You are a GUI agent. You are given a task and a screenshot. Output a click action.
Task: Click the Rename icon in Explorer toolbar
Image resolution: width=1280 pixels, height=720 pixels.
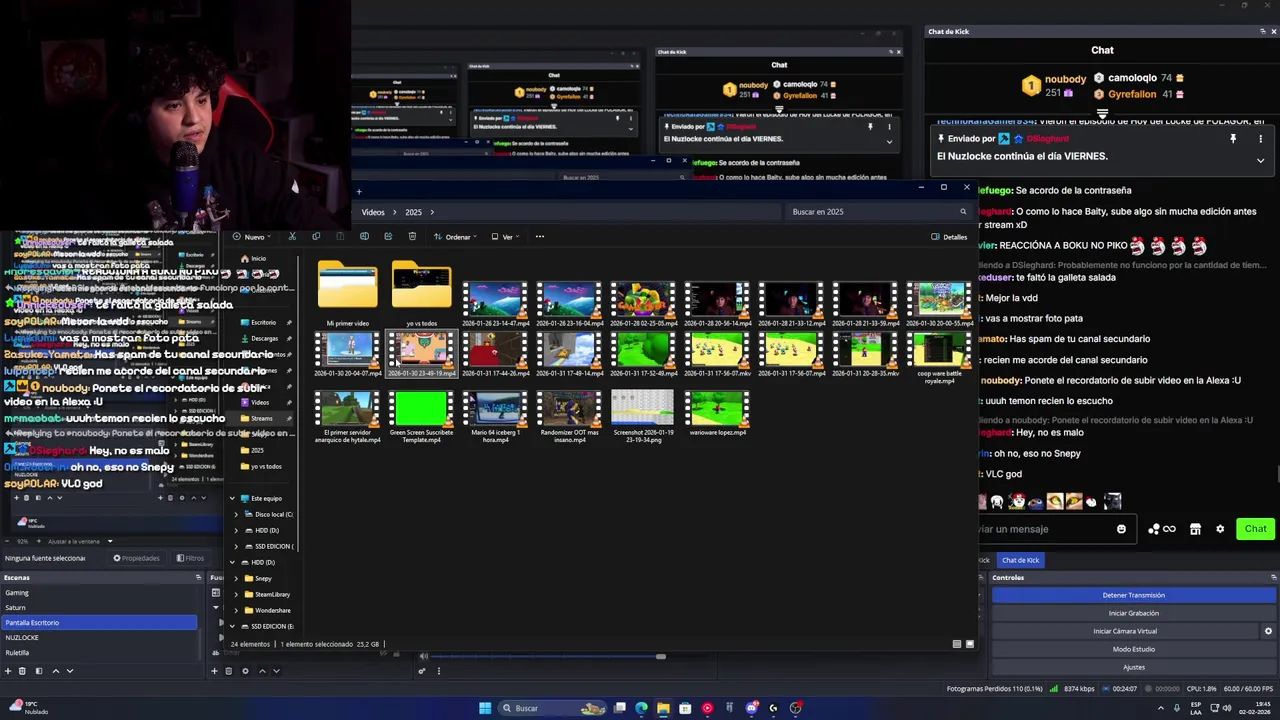(364, 237)
